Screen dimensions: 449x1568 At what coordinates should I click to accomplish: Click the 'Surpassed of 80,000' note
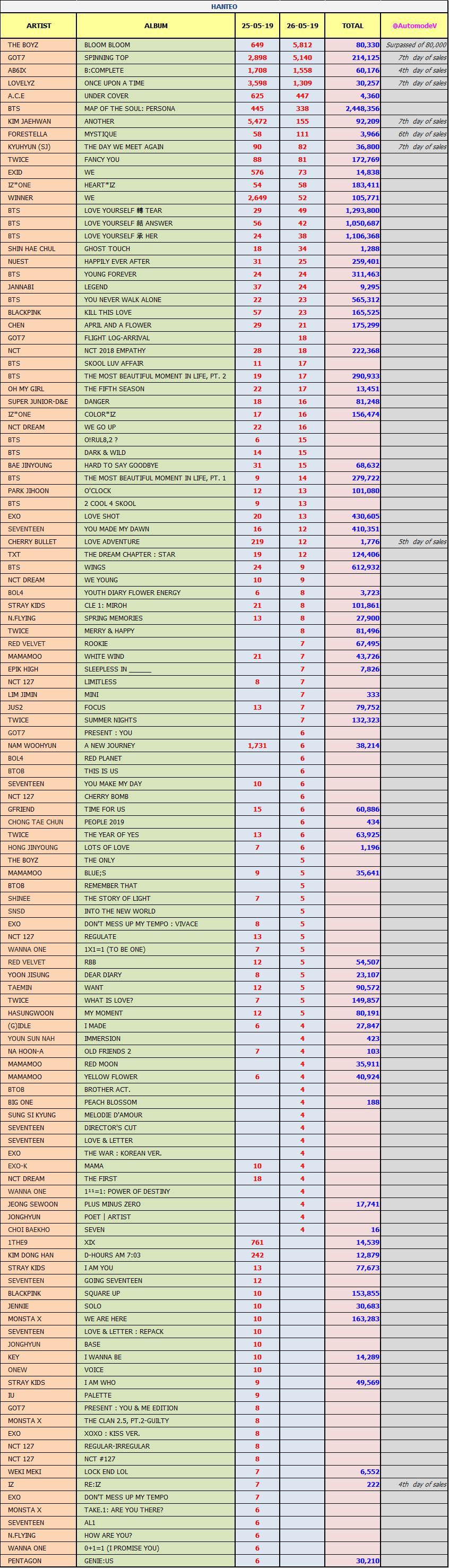point(416,45)
